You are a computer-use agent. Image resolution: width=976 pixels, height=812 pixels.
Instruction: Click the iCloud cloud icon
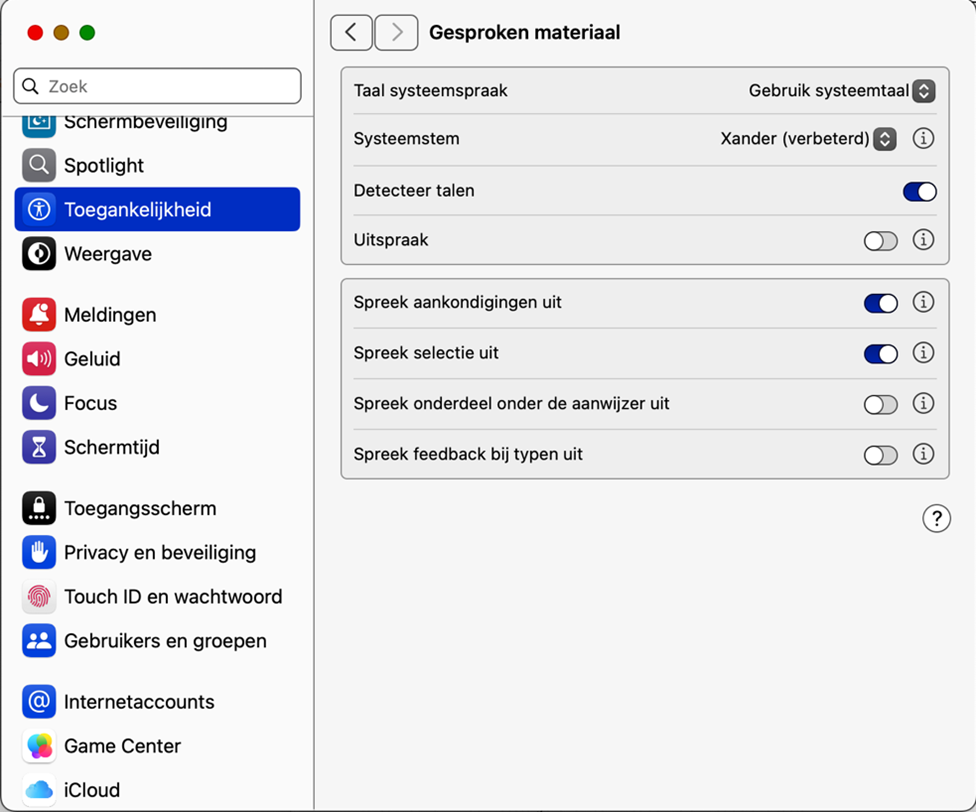(39, 790)
